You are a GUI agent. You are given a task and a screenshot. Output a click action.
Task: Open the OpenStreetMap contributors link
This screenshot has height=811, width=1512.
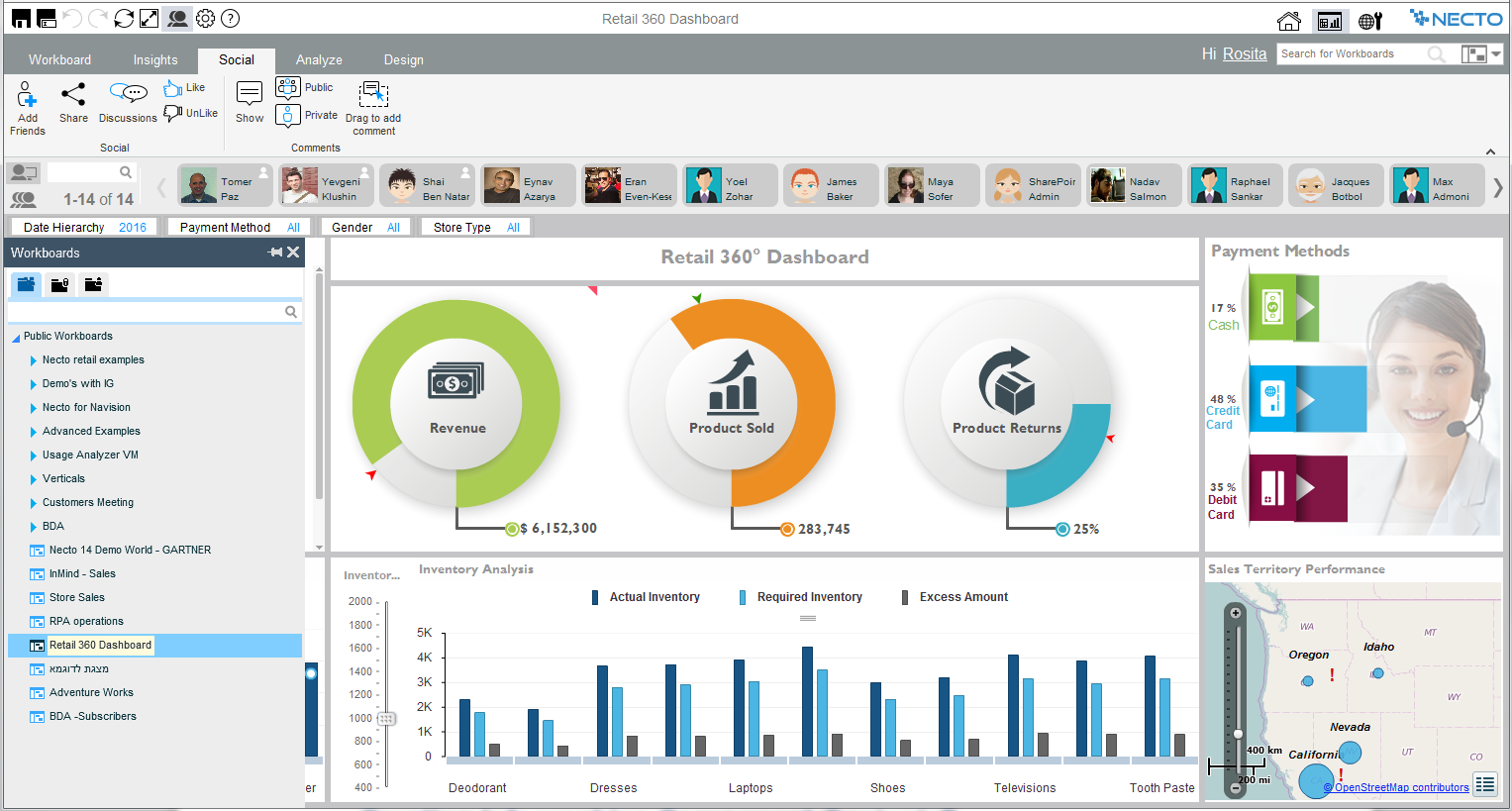tap(1401, 788)
